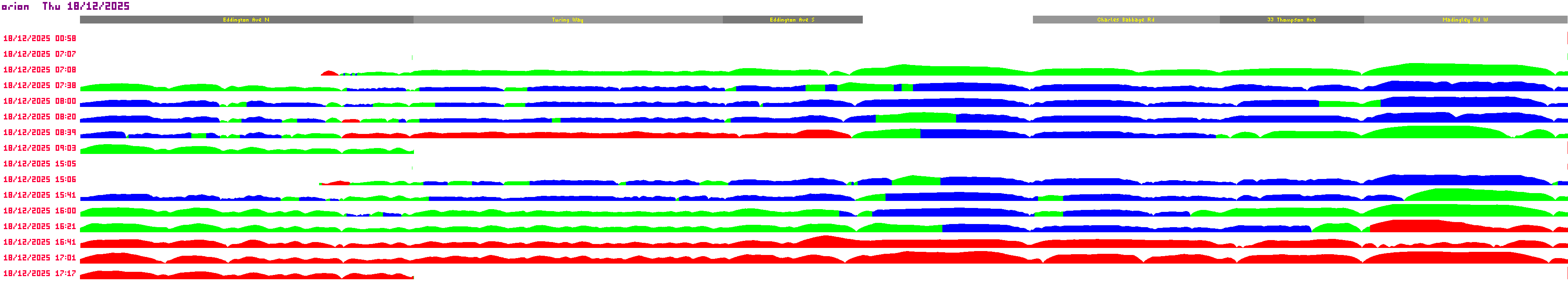Select the Eddington Ave N road header
Image resolution: width=1568 pixels, height=282 pixels.
coord(246,20)
